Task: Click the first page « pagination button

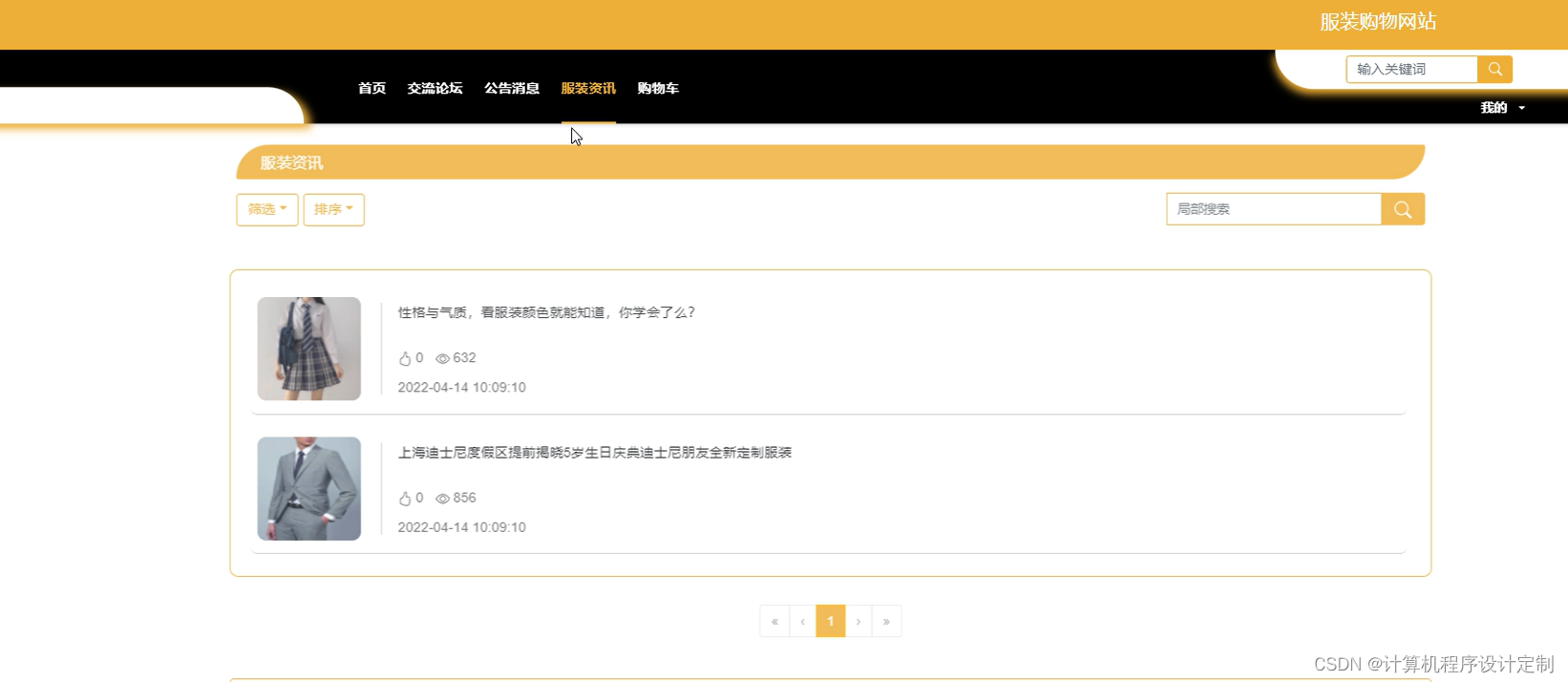Action: 774,621
